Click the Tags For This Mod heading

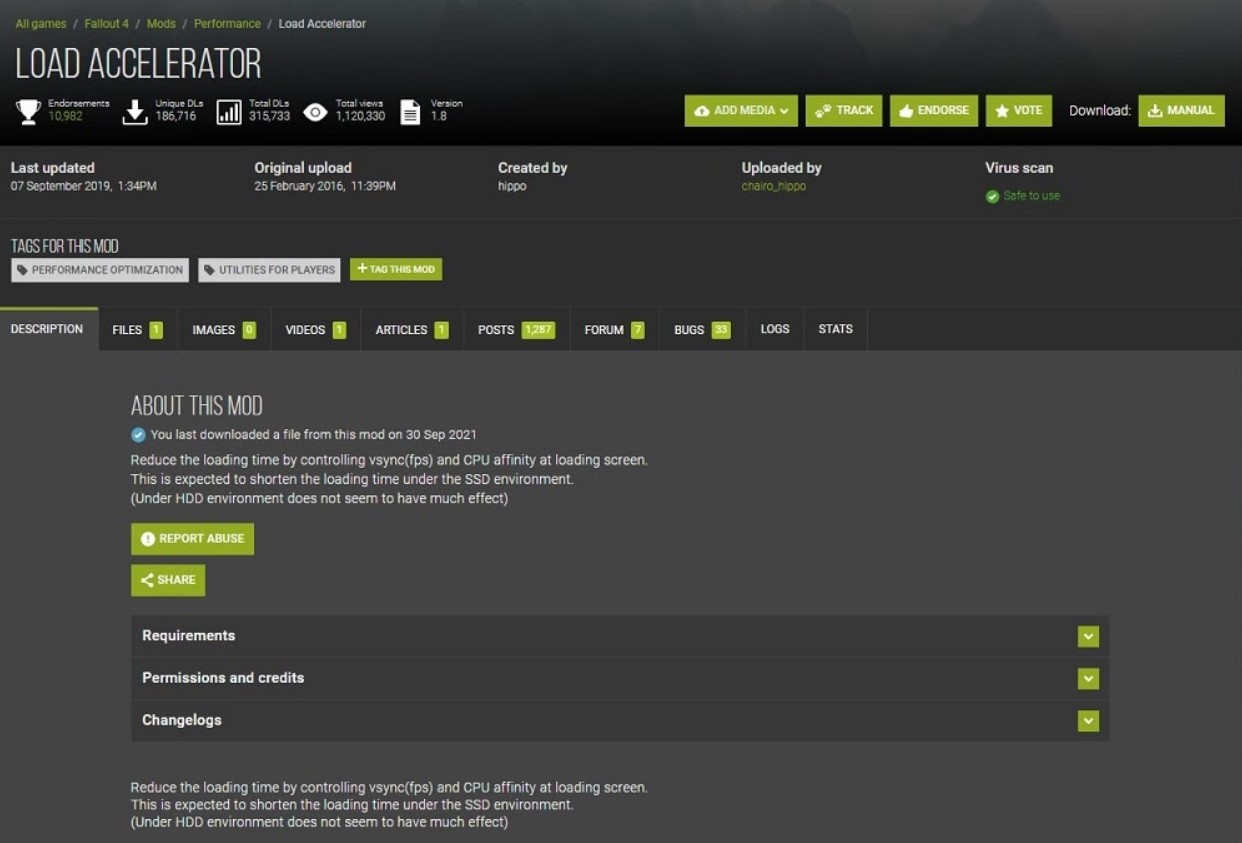click(x=65, y=246)
